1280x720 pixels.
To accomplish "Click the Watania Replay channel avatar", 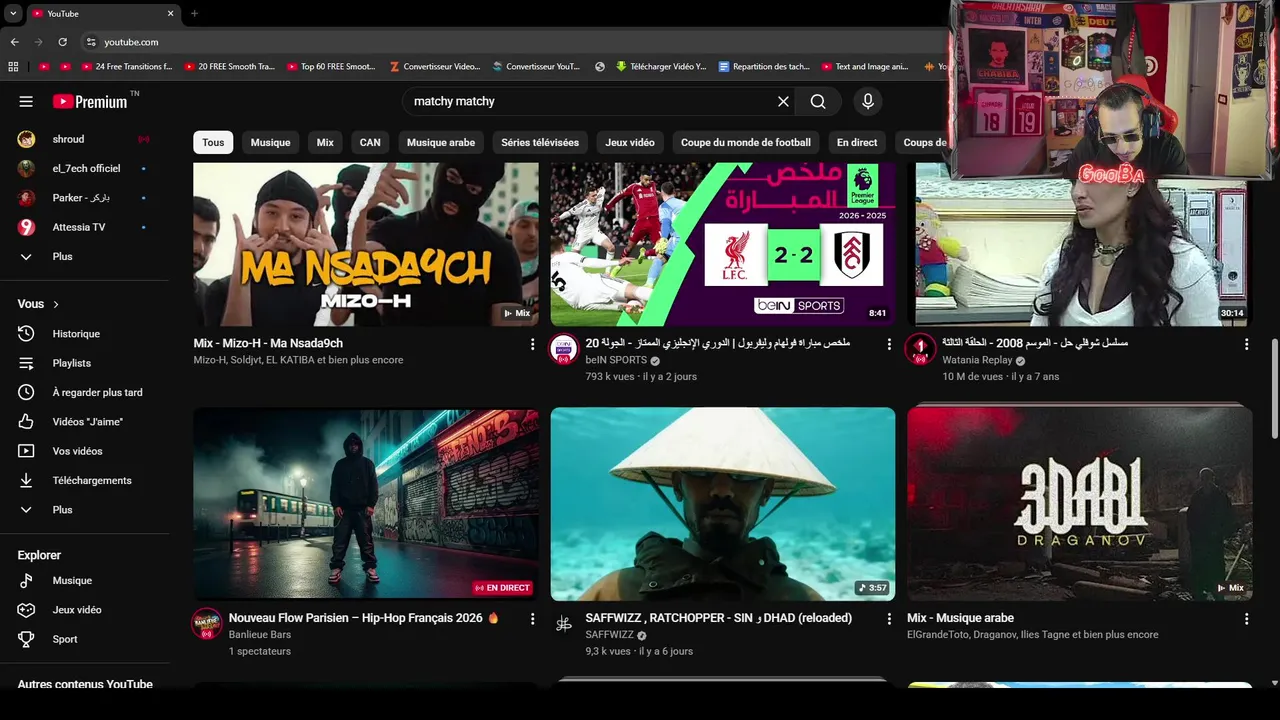I will [x=920, y=349].
